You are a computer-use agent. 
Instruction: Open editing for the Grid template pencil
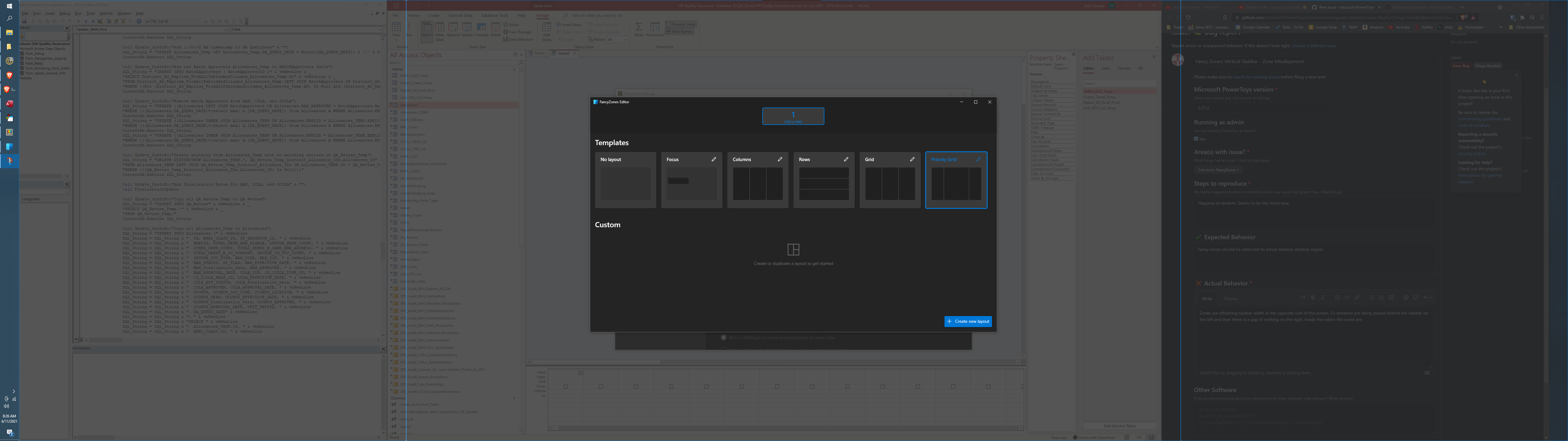tap(912, 160)
